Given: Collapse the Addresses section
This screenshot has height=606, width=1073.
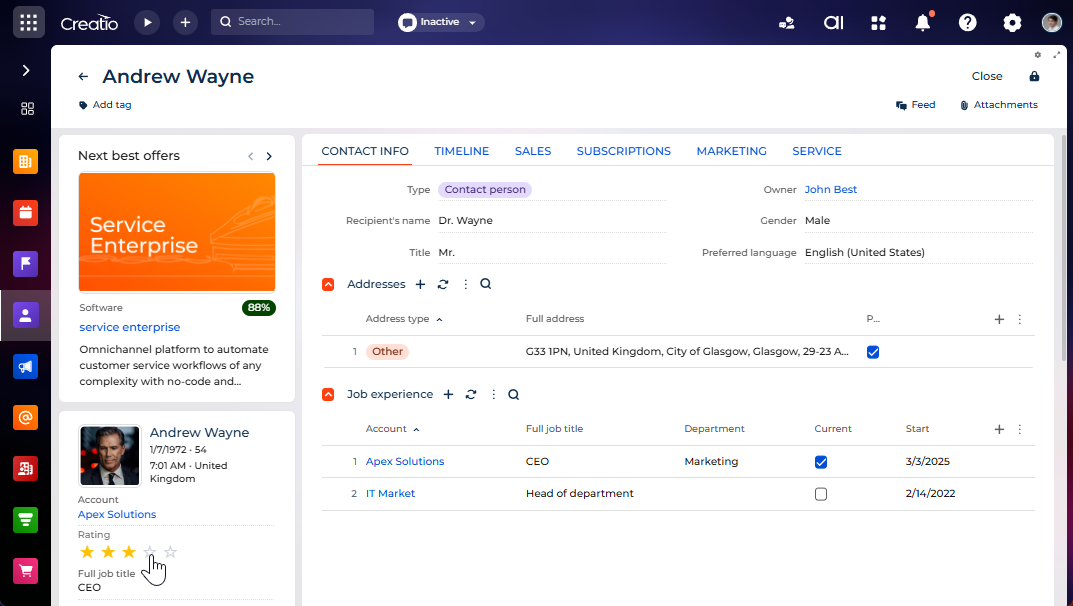Looking at the screenshot, I should (328, 285).
